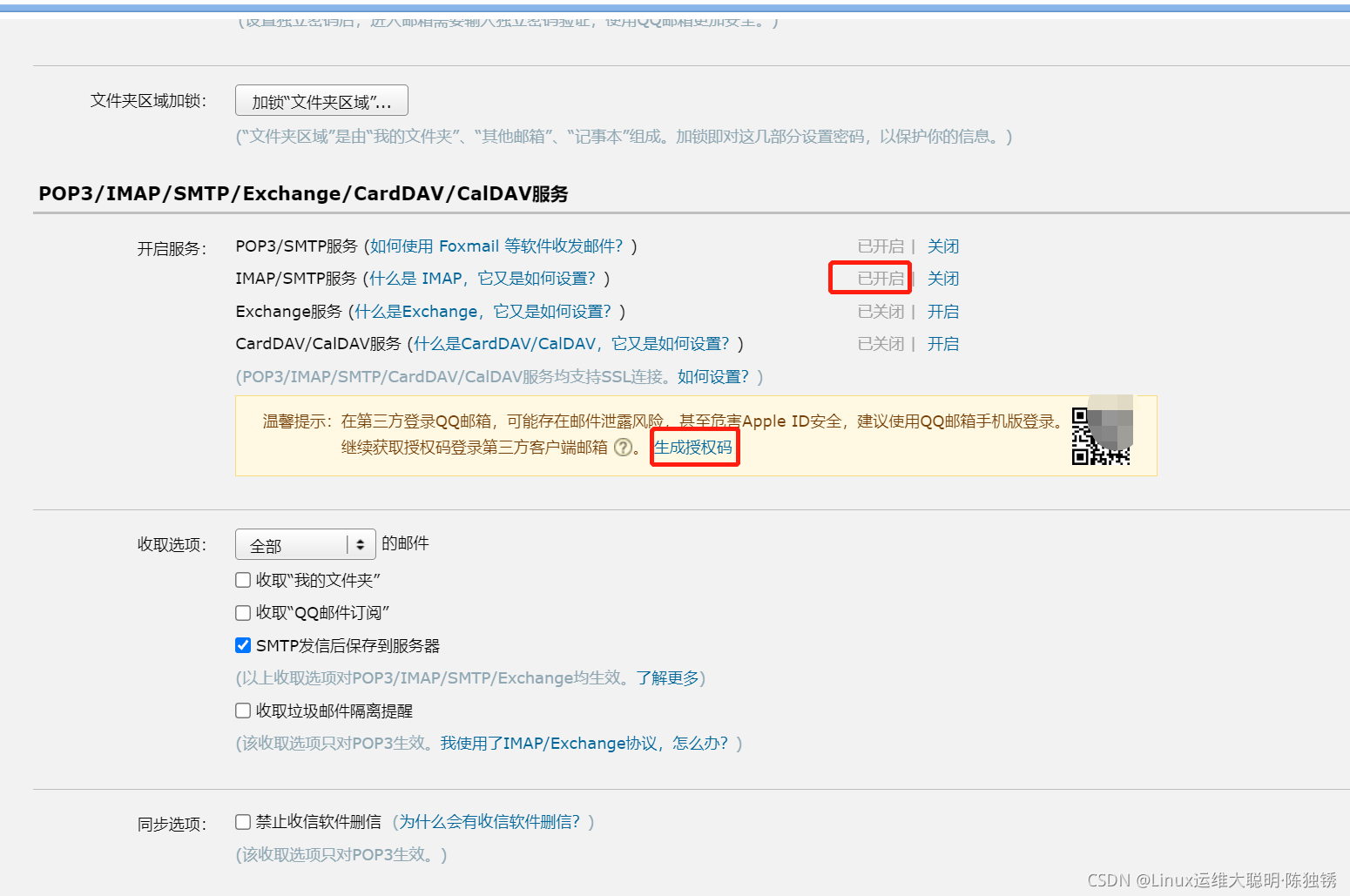Screen dimensions: 1350x896
Task: Open the 为什么会有收信软件删信 link
Action: (x=489, y=822)
